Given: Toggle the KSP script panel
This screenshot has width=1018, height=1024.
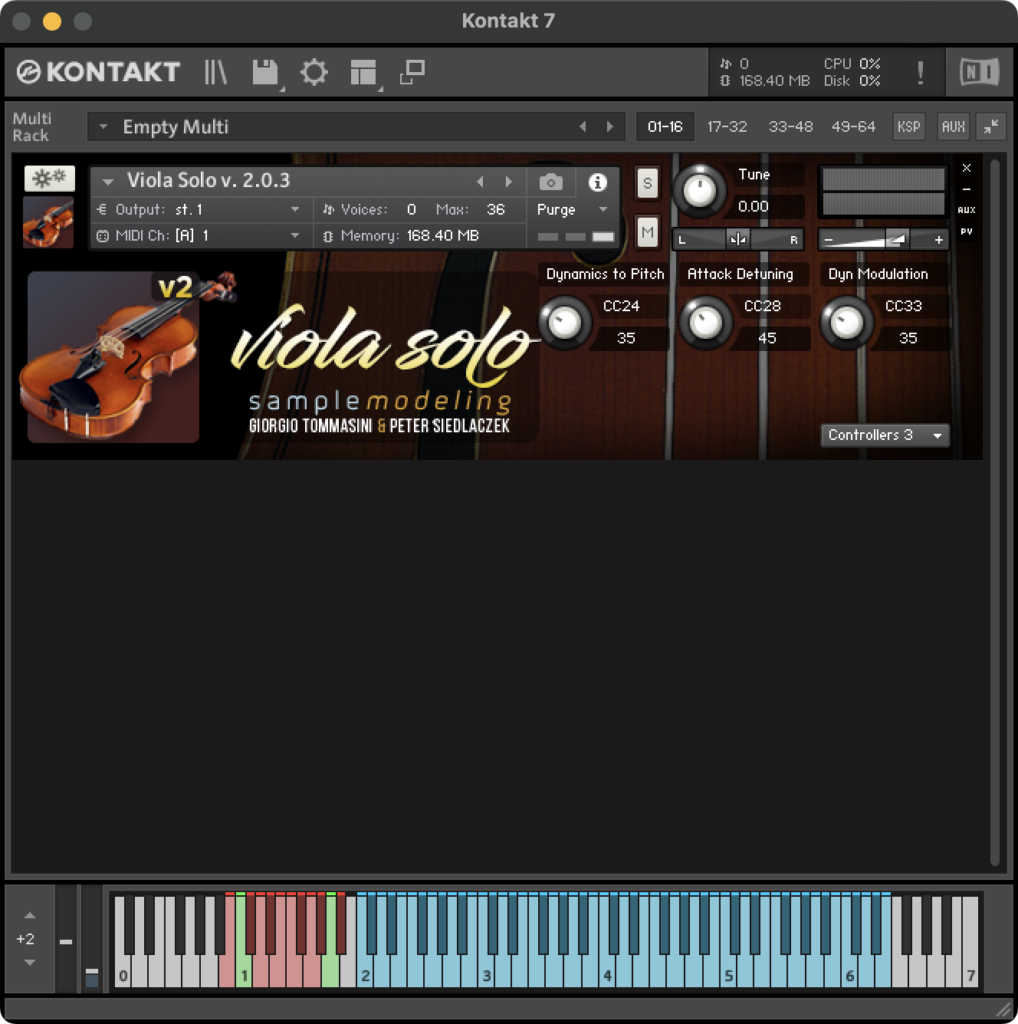Looking at the screenshot, I should 908,127.
